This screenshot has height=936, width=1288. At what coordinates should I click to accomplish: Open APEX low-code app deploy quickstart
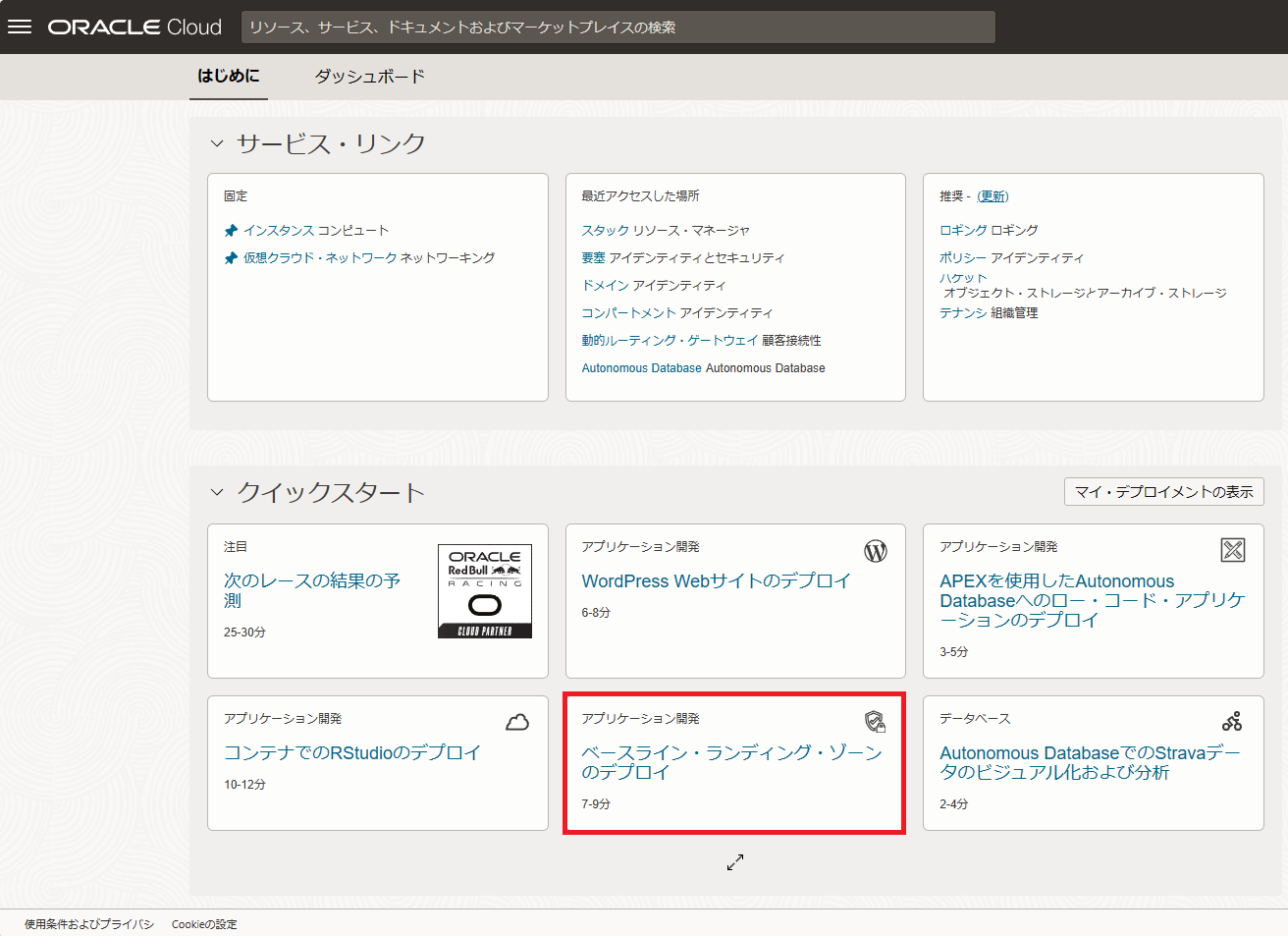(1093, 601)
